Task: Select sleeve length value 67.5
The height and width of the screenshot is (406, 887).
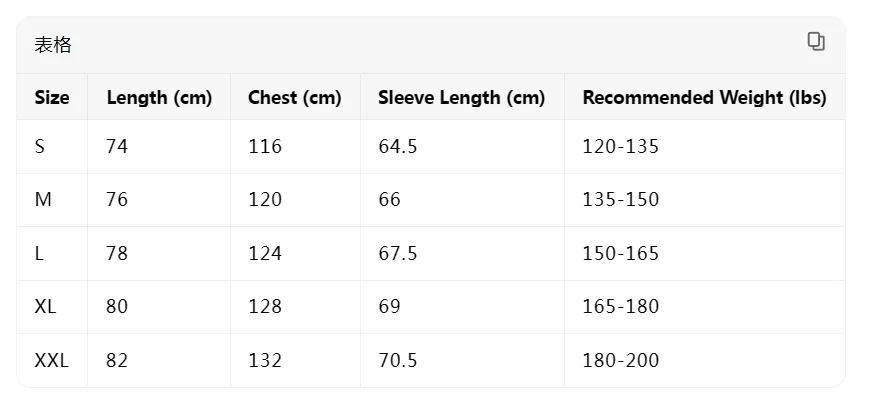Action: click(x=397, y=254)
